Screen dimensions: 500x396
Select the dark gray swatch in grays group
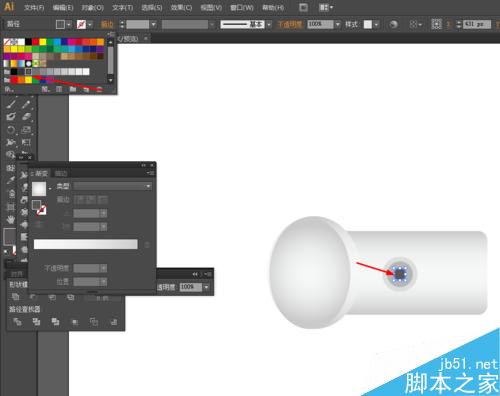[x=29, y=72]
